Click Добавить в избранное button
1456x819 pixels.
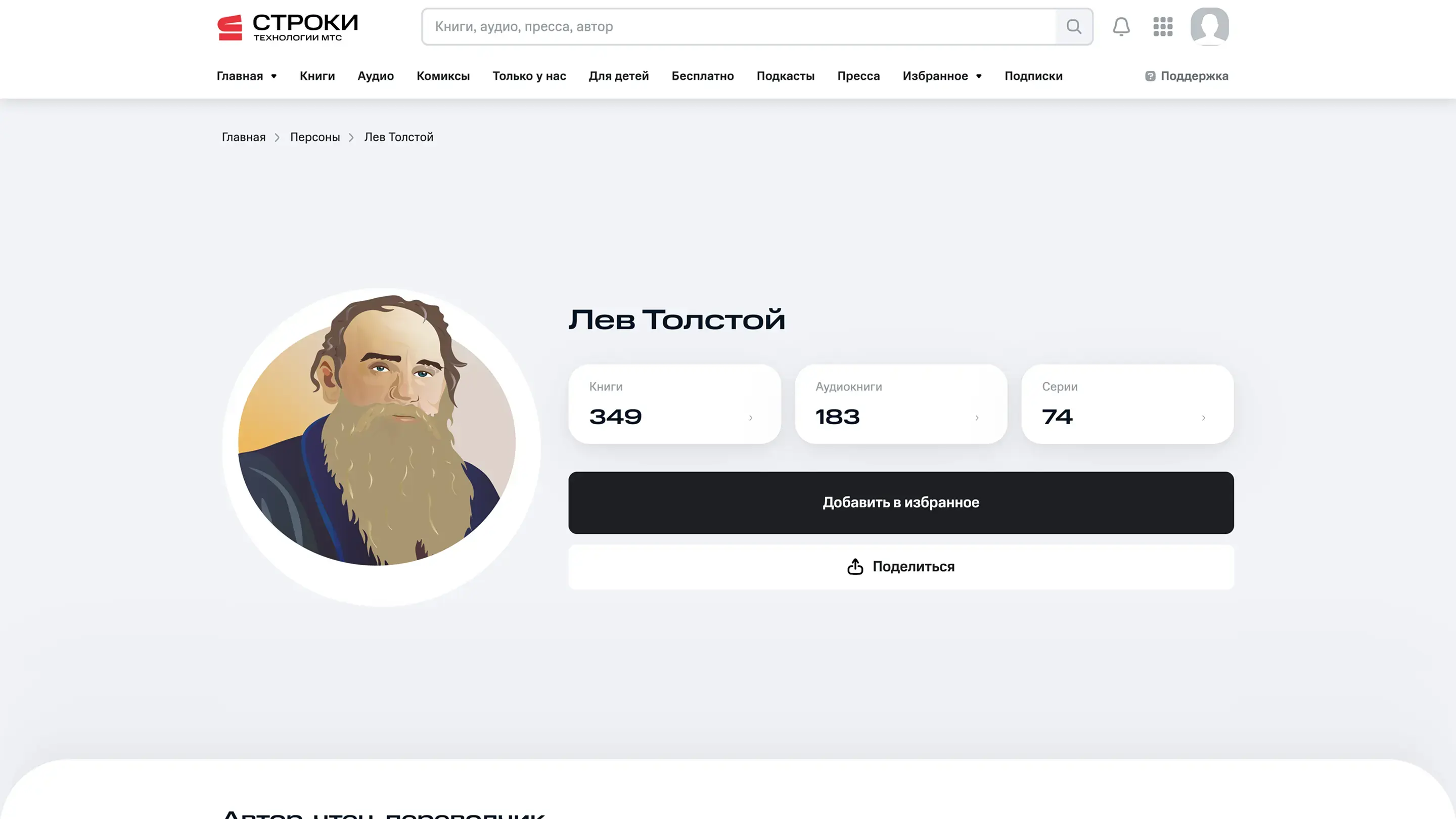point(901,503)
